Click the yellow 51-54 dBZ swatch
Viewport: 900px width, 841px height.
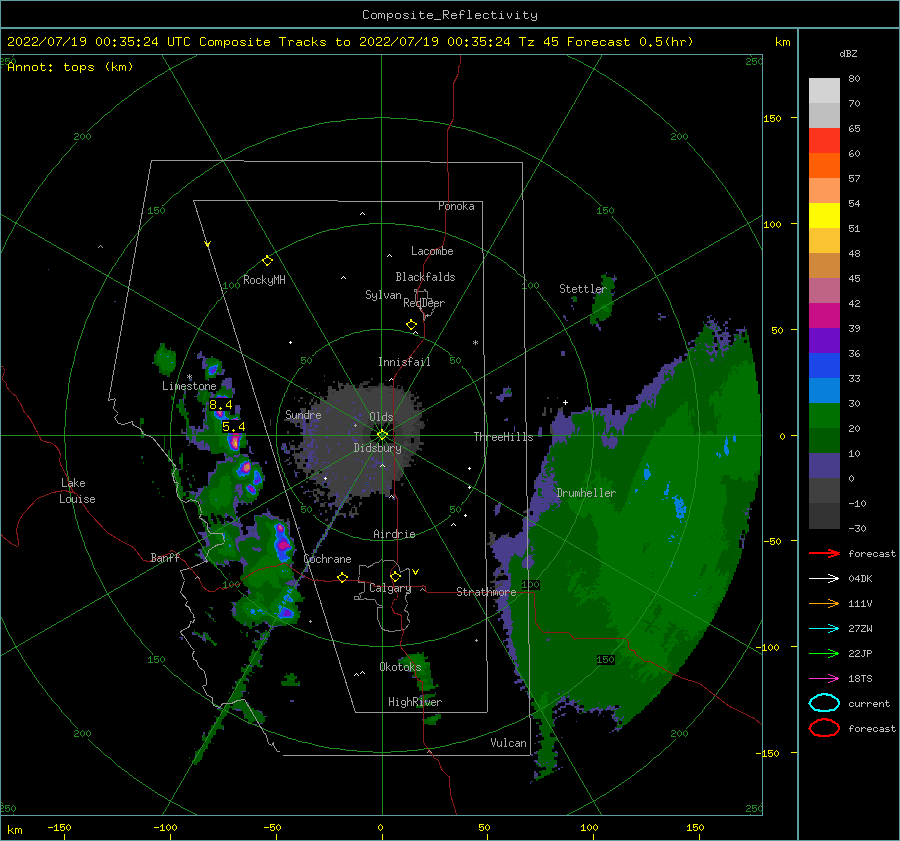(824, 216)
